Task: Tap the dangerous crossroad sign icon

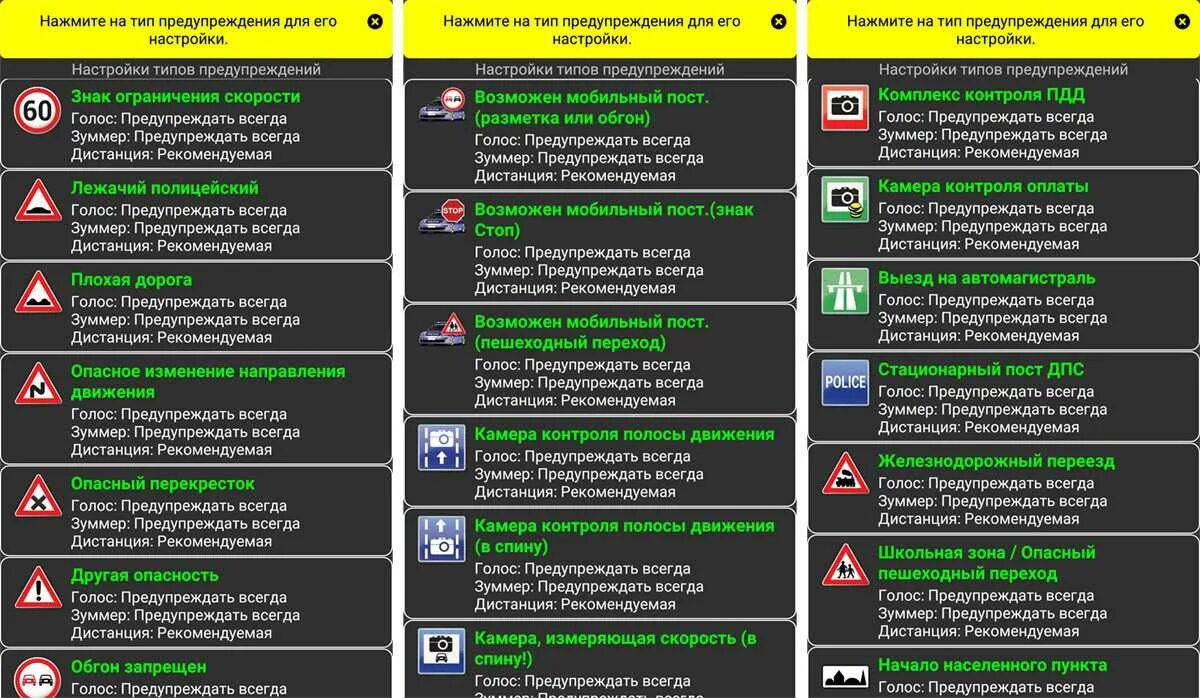Action: pos(38,496)
